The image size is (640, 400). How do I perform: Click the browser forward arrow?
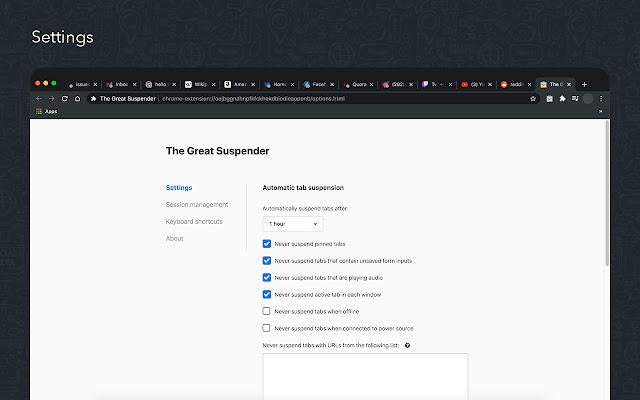[51, 98]
